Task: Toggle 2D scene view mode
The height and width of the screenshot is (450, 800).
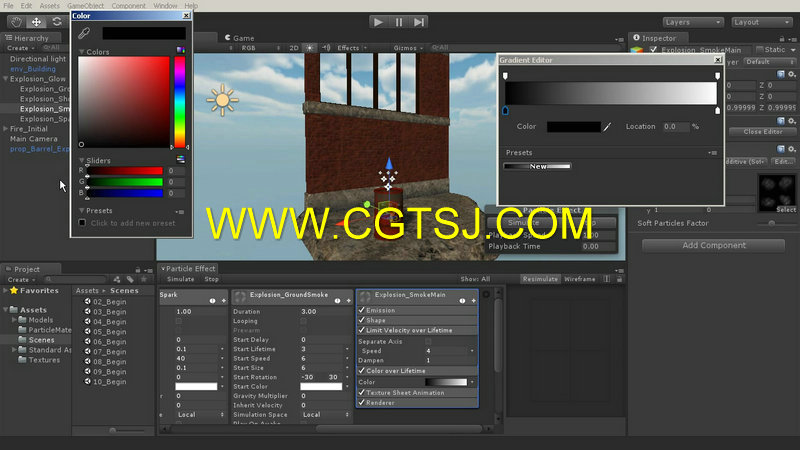Action: point(294,47)
